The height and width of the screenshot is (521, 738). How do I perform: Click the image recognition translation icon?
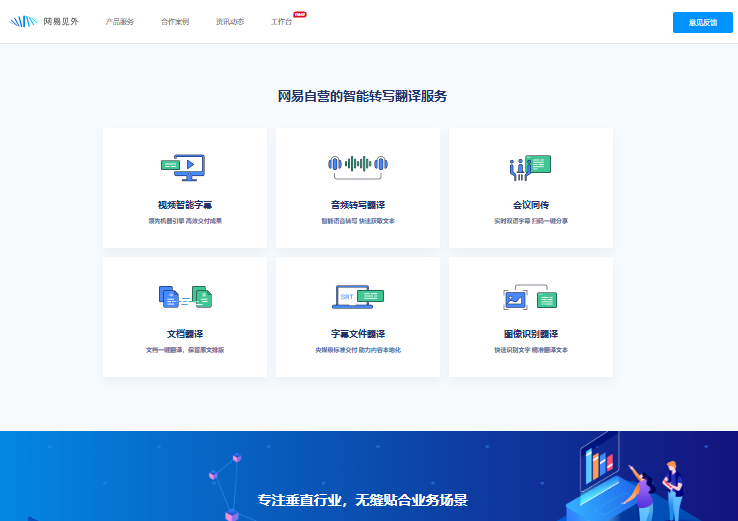(x=530, y=297)
